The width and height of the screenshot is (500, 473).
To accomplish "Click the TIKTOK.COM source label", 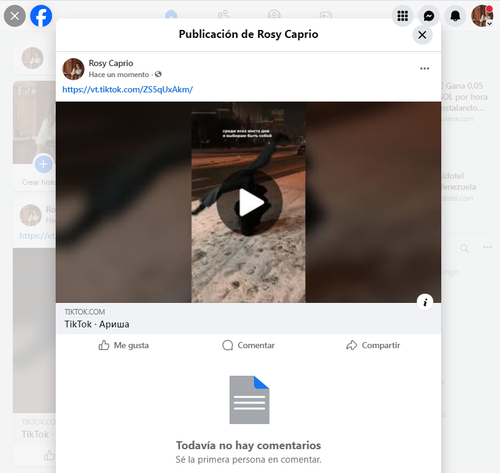I will point(85,312).
